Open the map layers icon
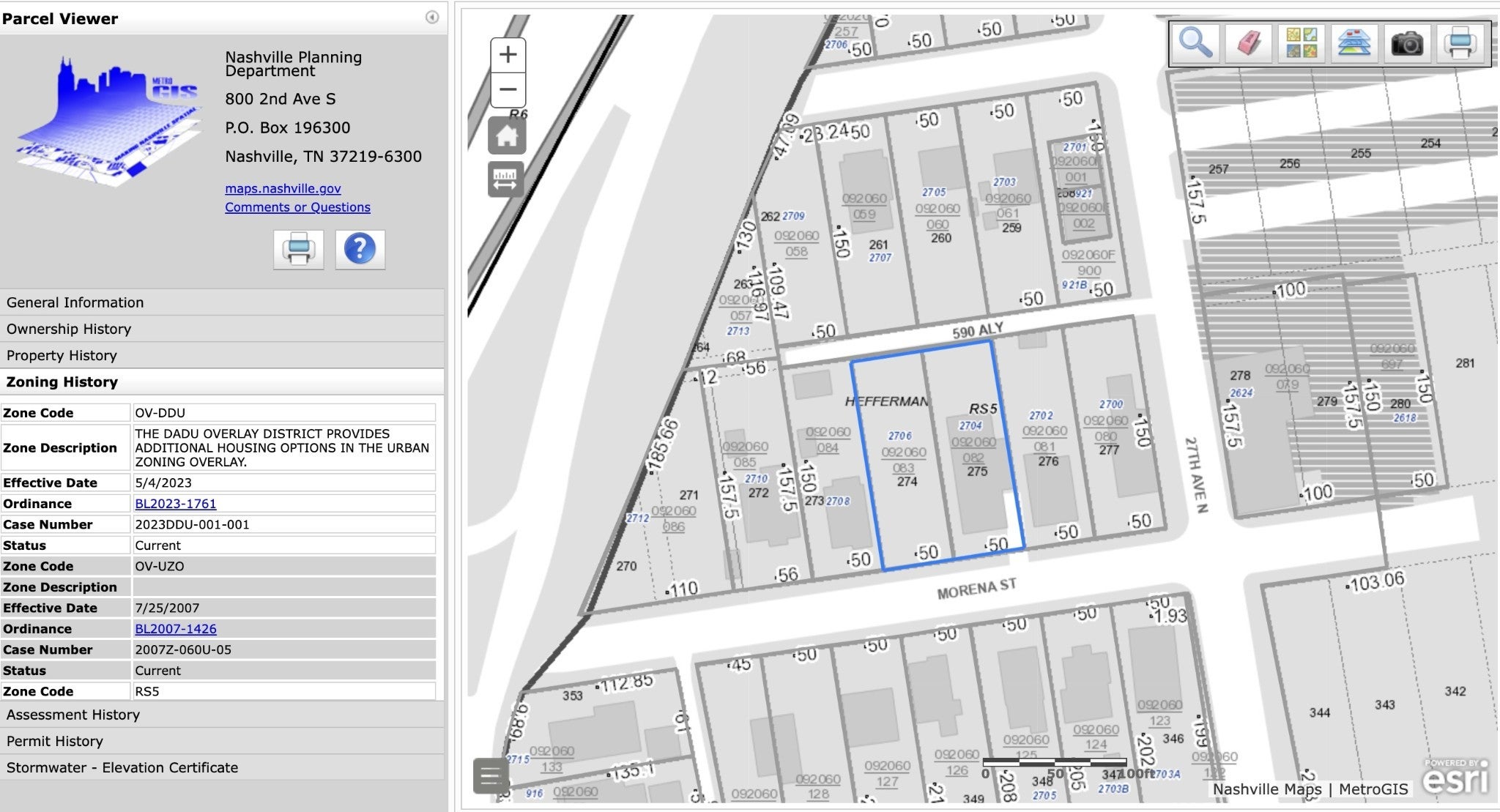 click(1354, 43)
